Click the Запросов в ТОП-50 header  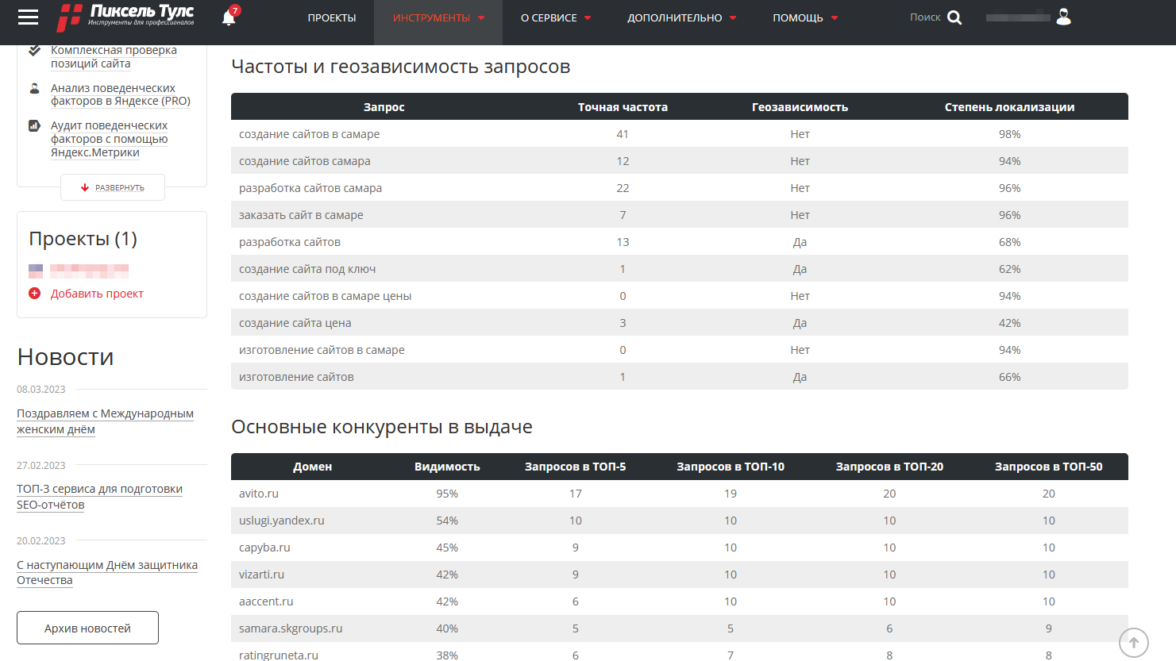[1048, 467]
